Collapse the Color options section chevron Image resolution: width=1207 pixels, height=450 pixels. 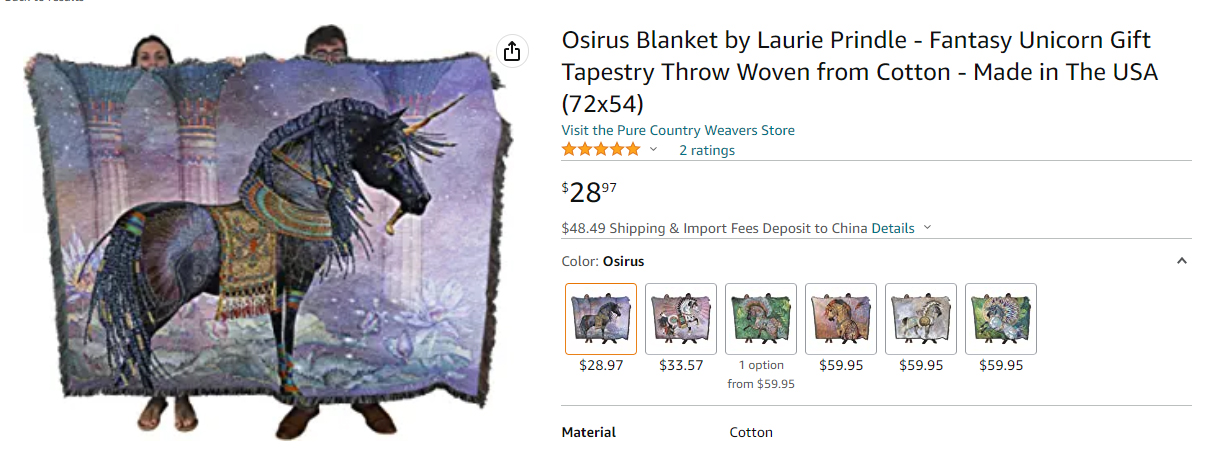click(x=1182, y=261)
